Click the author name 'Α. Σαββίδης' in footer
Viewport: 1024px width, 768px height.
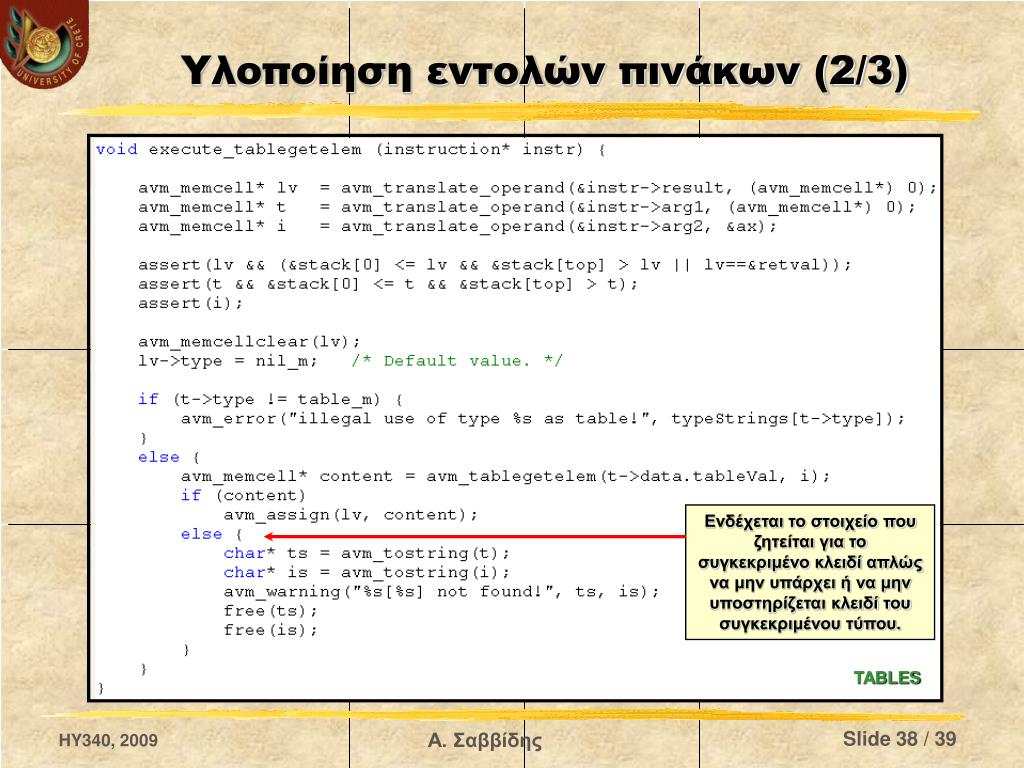click(485, 741)
